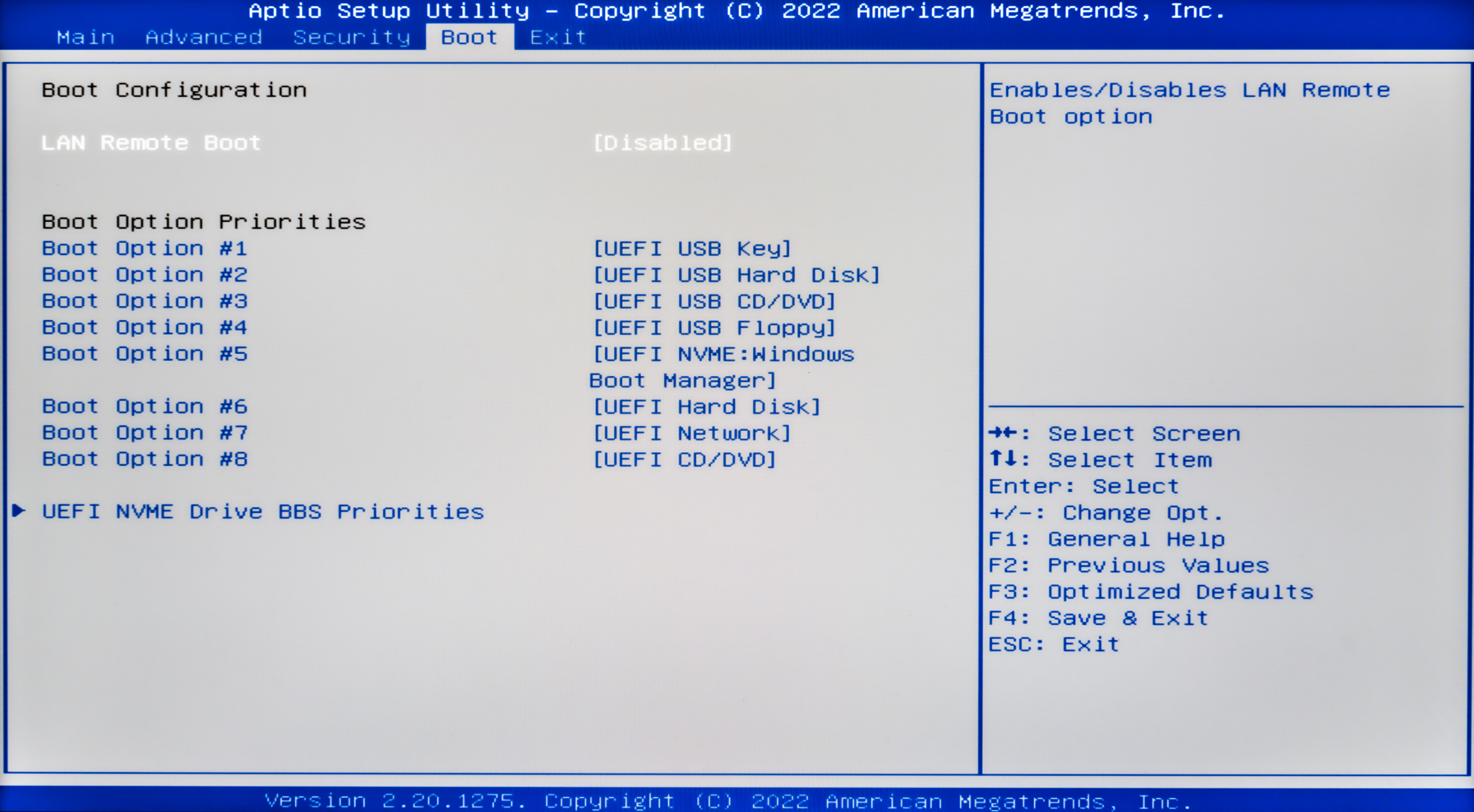Select the LAN Remote Boot setting
The width and height of the screenshot is (1474, 812).
tap(150, 142)
